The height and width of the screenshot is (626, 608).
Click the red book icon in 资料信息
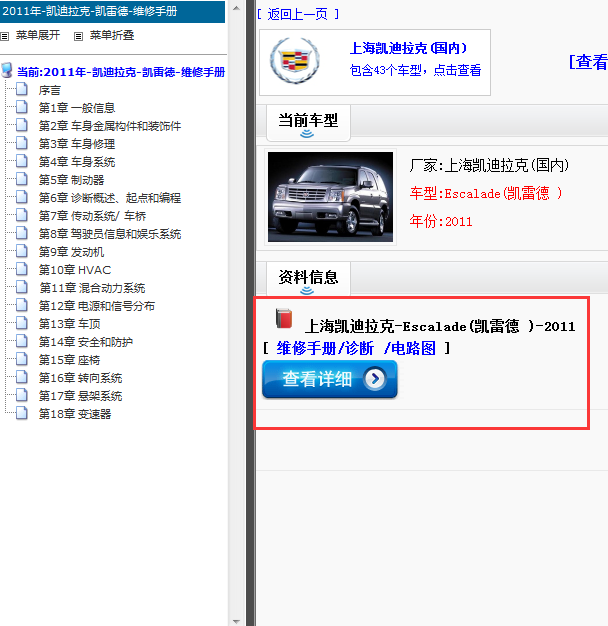284,318
